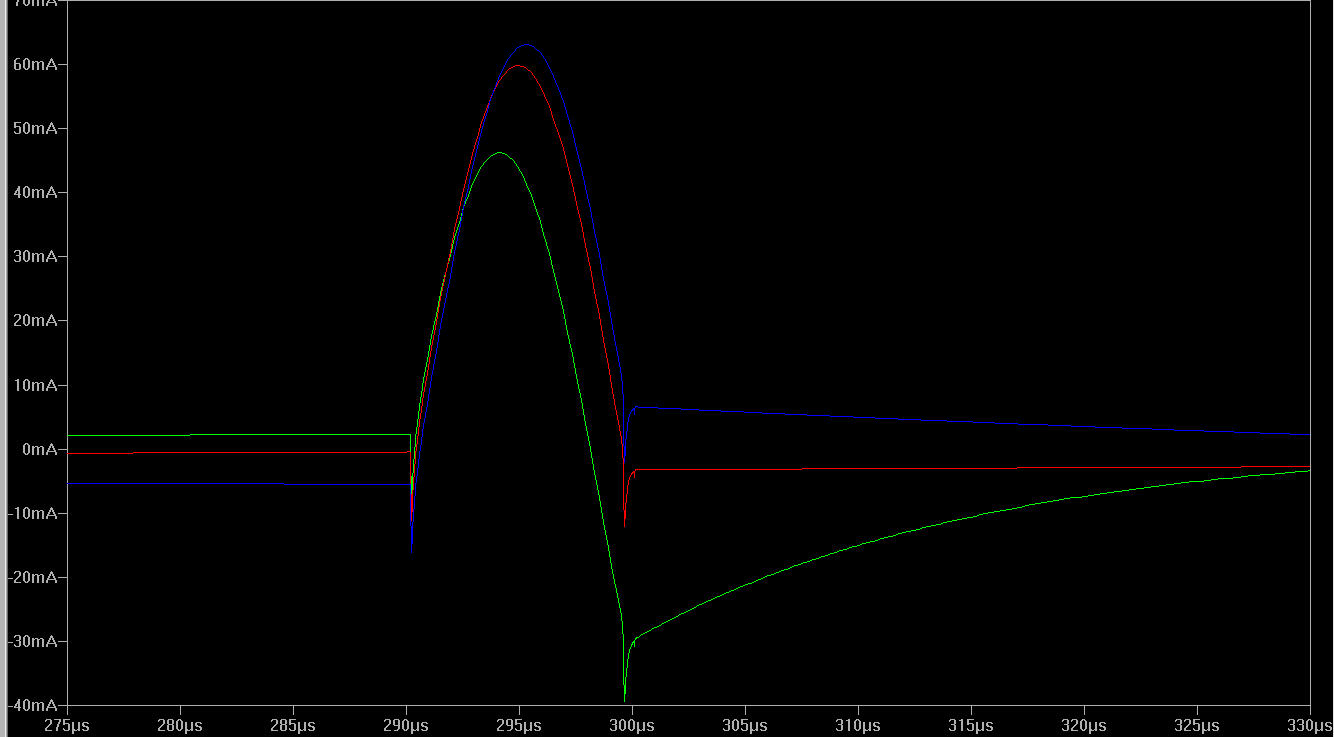
Task: Select the 40mA tick label
Action: click(37, 192)
